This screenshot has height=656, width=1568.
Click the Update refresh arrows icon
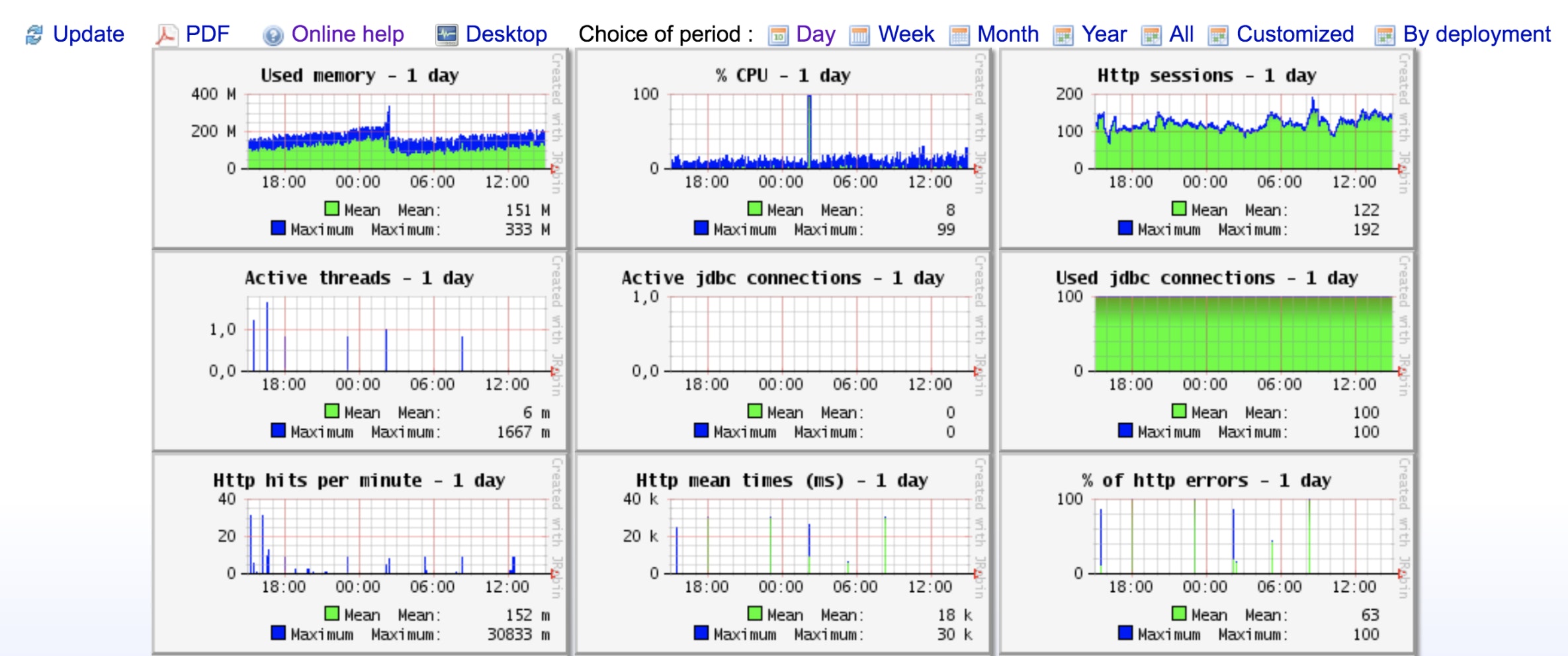click(x=34, y=34)
